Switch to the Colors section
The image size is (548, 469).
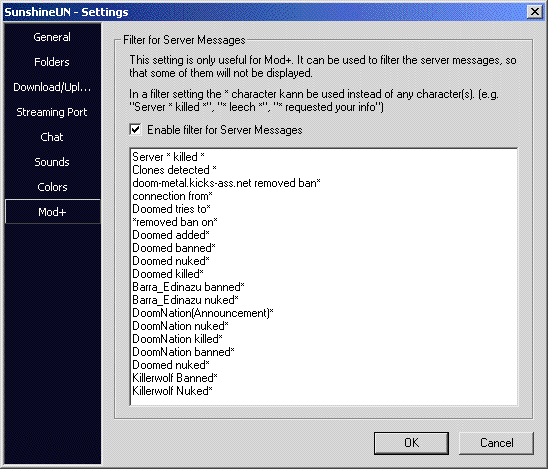click(52, 187)
